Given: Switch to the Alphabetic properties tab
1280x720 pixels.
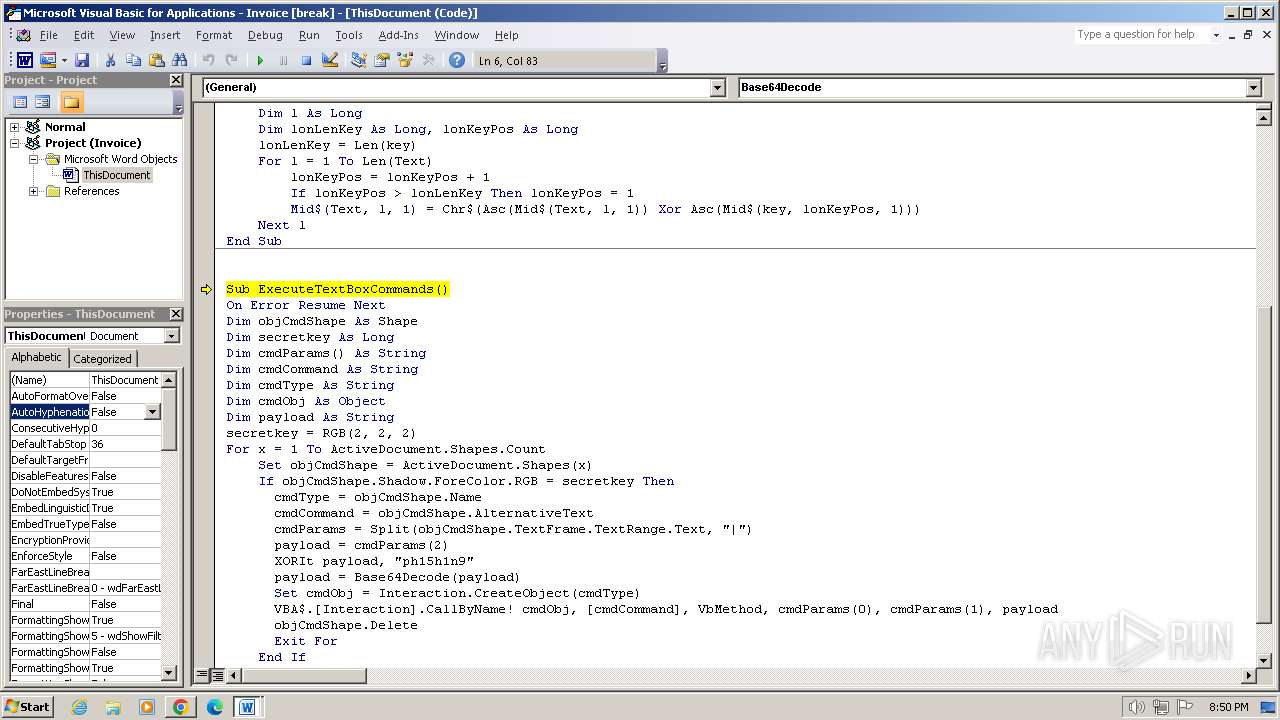Looking at the screenshot, I should point(37,358).
